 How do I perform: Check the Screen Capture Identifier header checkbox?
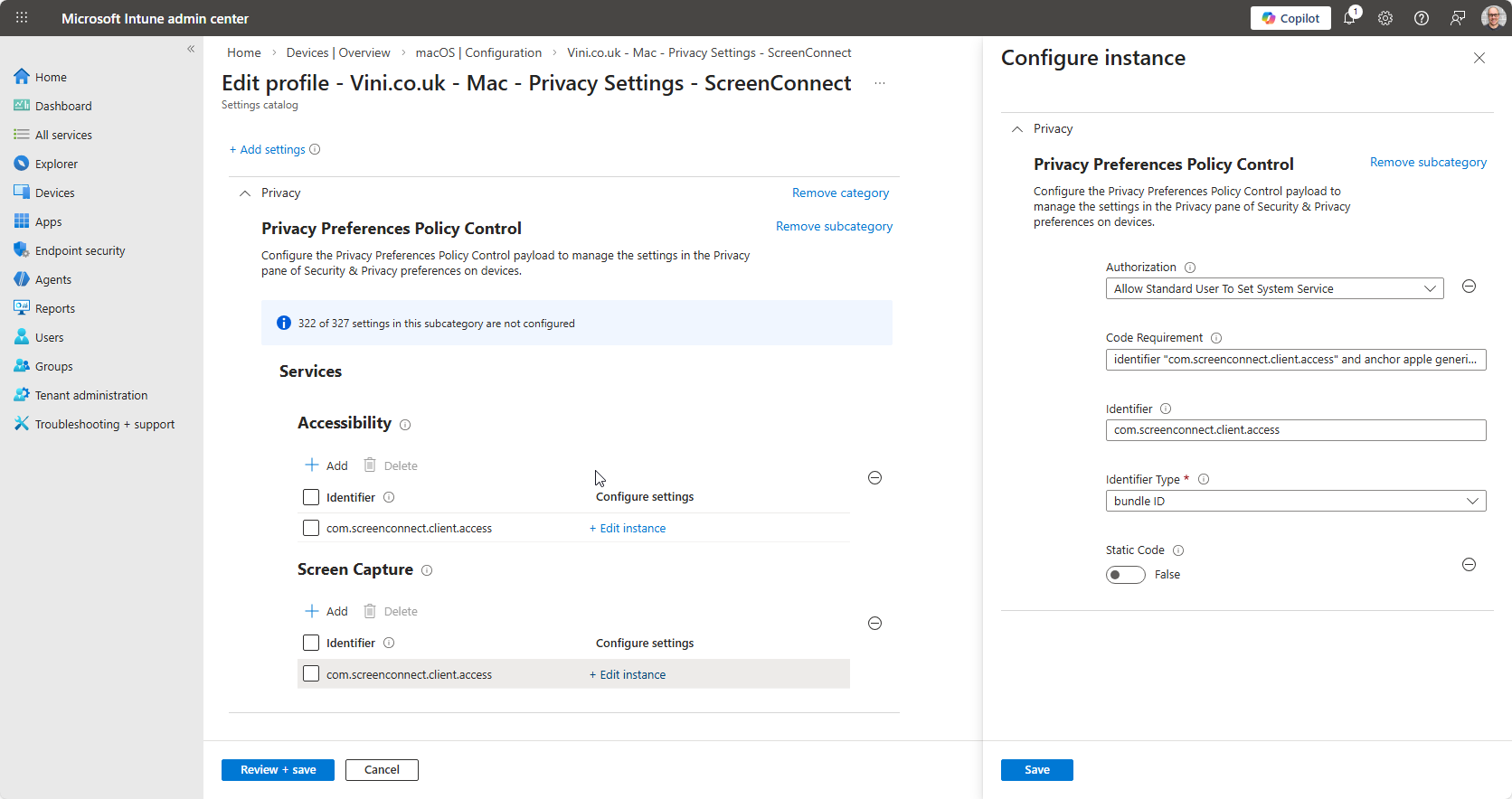coord(311,643)
